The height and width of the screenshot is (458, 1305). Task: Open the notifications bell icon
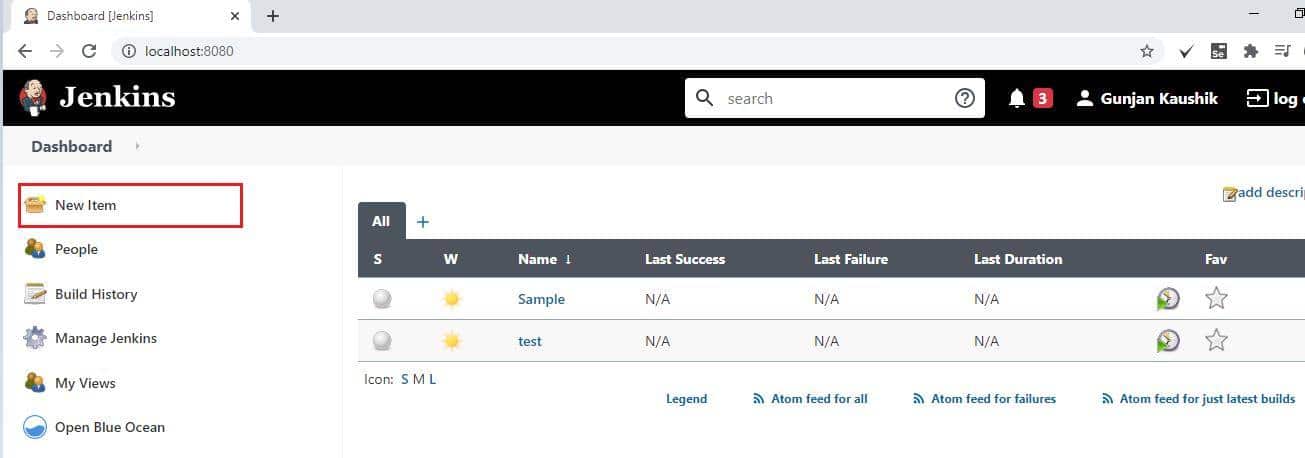tap(1017, 98)
